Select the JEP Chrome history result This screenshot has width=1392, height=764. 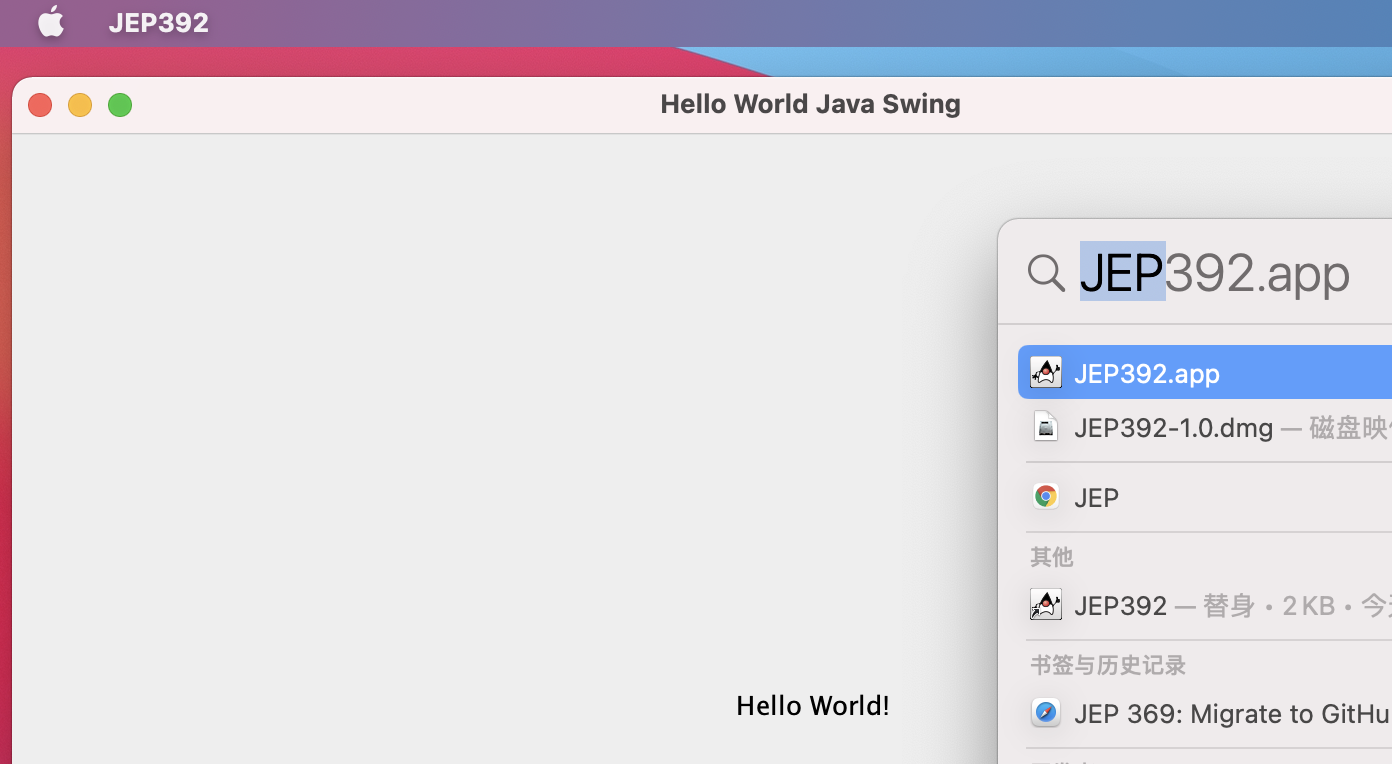[x=1096, y=496]
